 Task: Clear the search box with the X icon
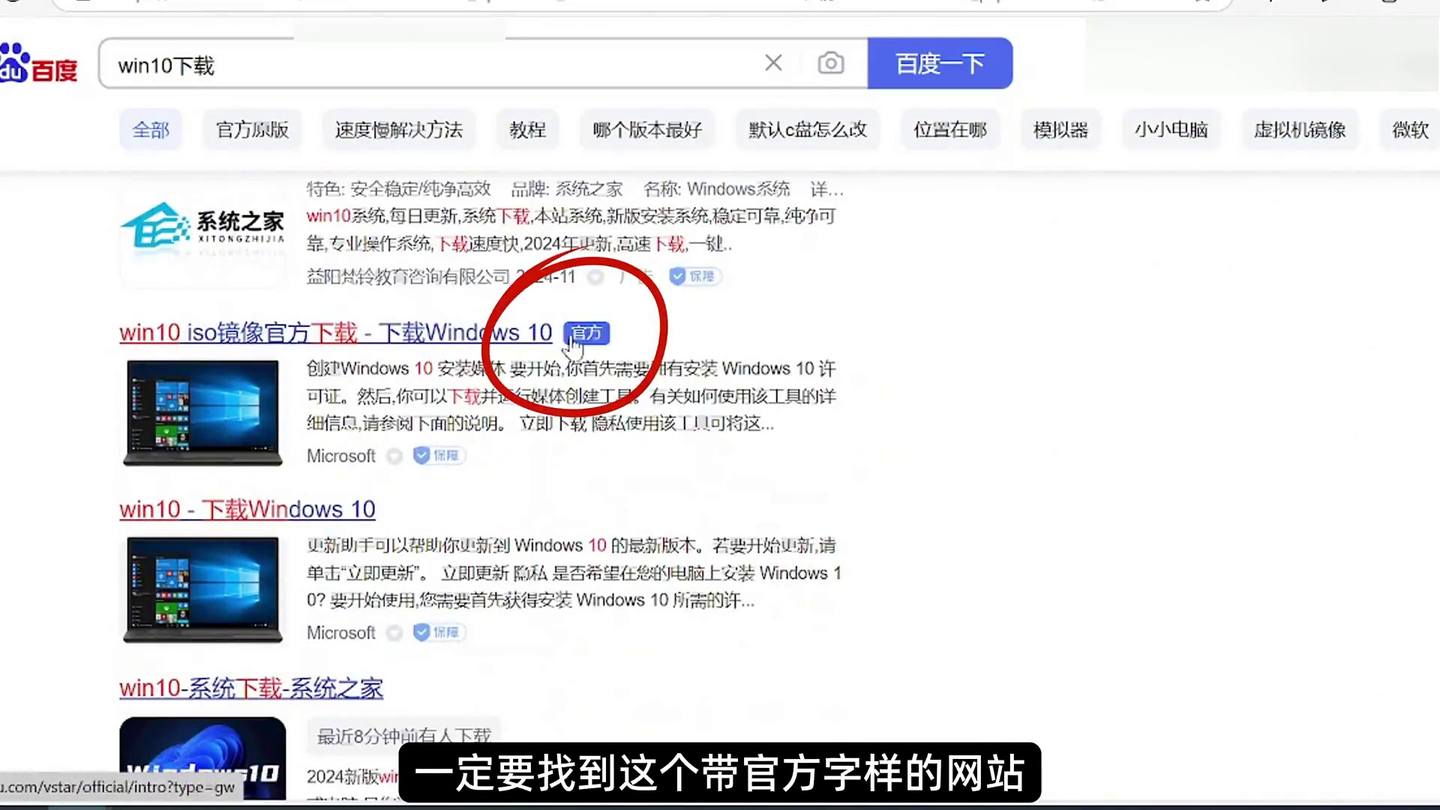click(773, 63)
